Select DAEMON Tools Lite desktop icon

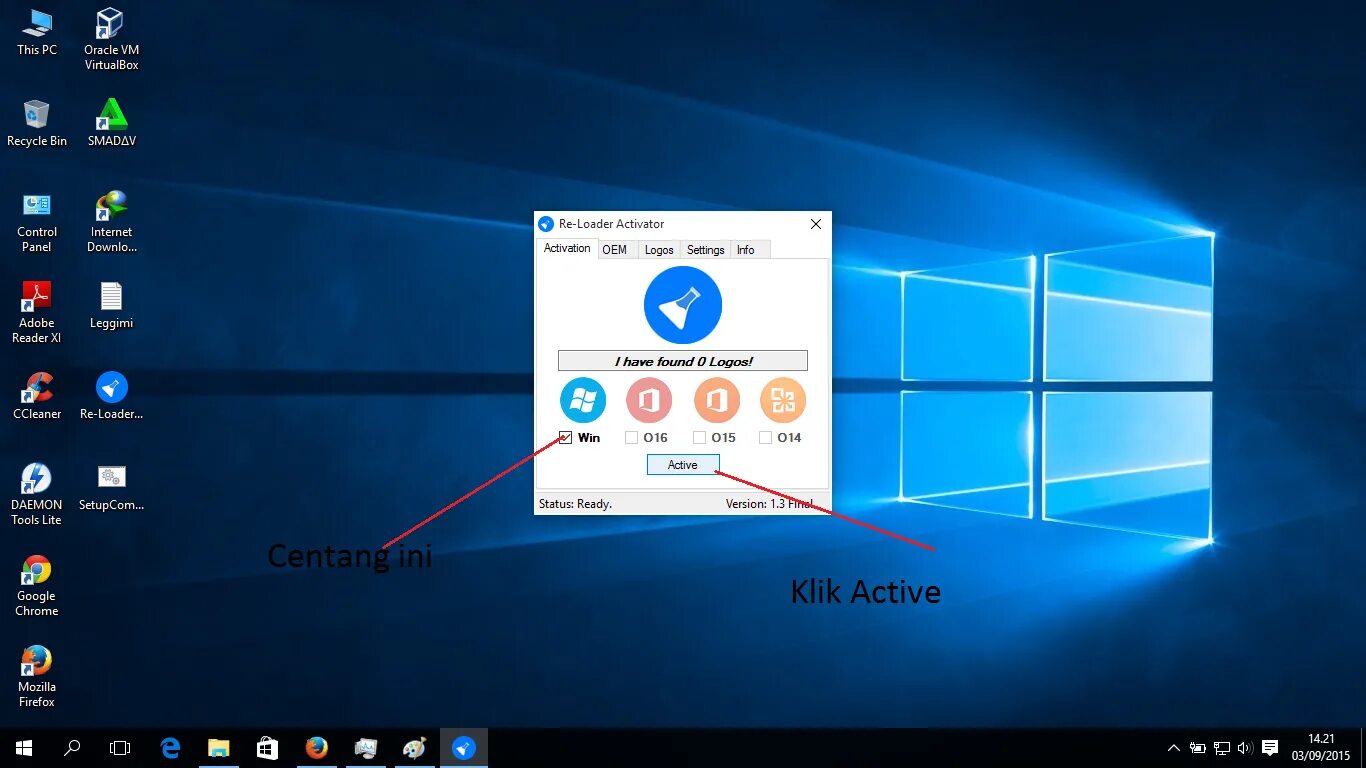tap(37, 495)
